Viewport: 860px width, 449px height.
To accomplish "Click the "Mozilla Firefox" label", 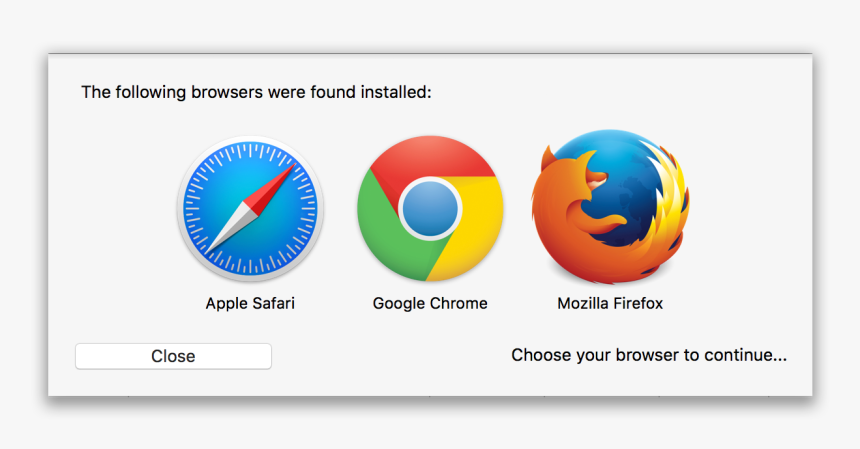I will click(610, 303).
